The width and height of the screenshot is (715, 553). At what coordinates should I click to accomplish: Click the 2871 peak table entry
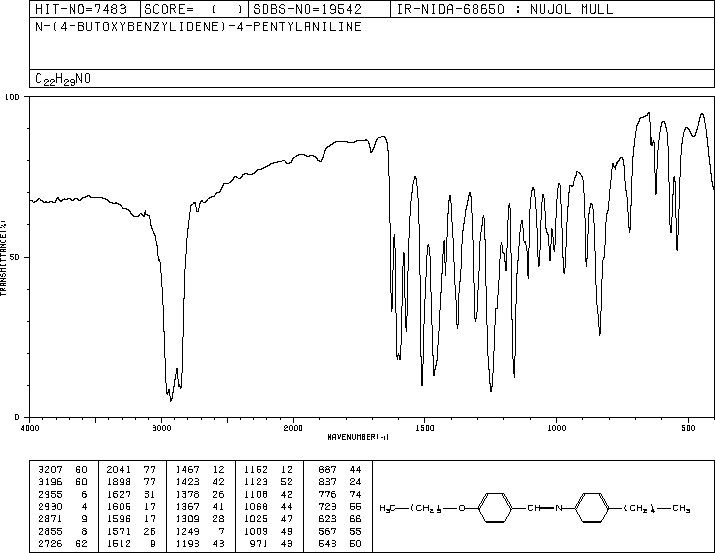point(50,519)
